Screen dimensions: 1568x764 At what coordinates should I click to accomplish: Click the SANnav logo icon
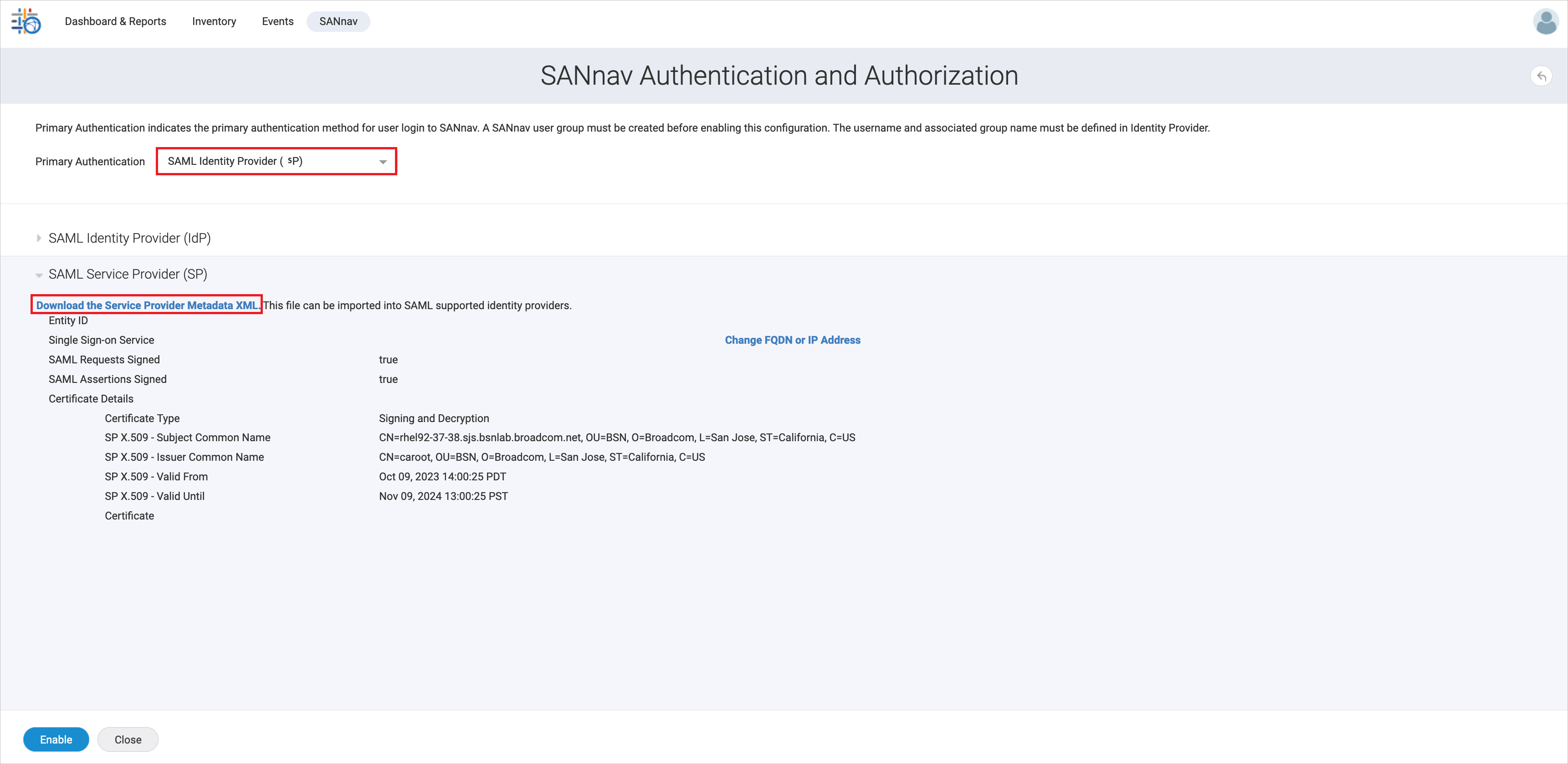coord(26,21)
